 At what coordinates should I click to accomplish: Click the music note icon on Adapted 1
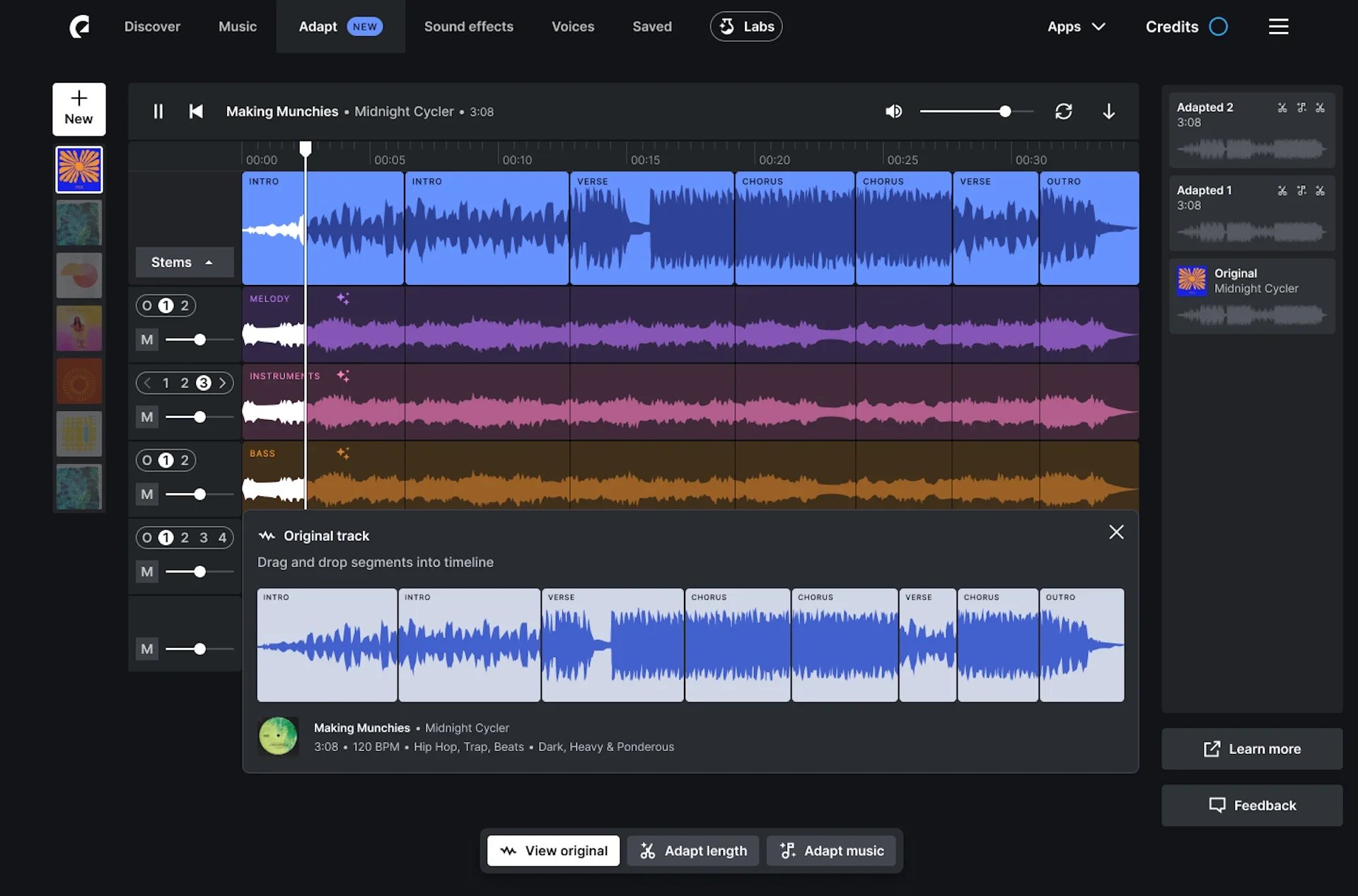click(1301, 190)
